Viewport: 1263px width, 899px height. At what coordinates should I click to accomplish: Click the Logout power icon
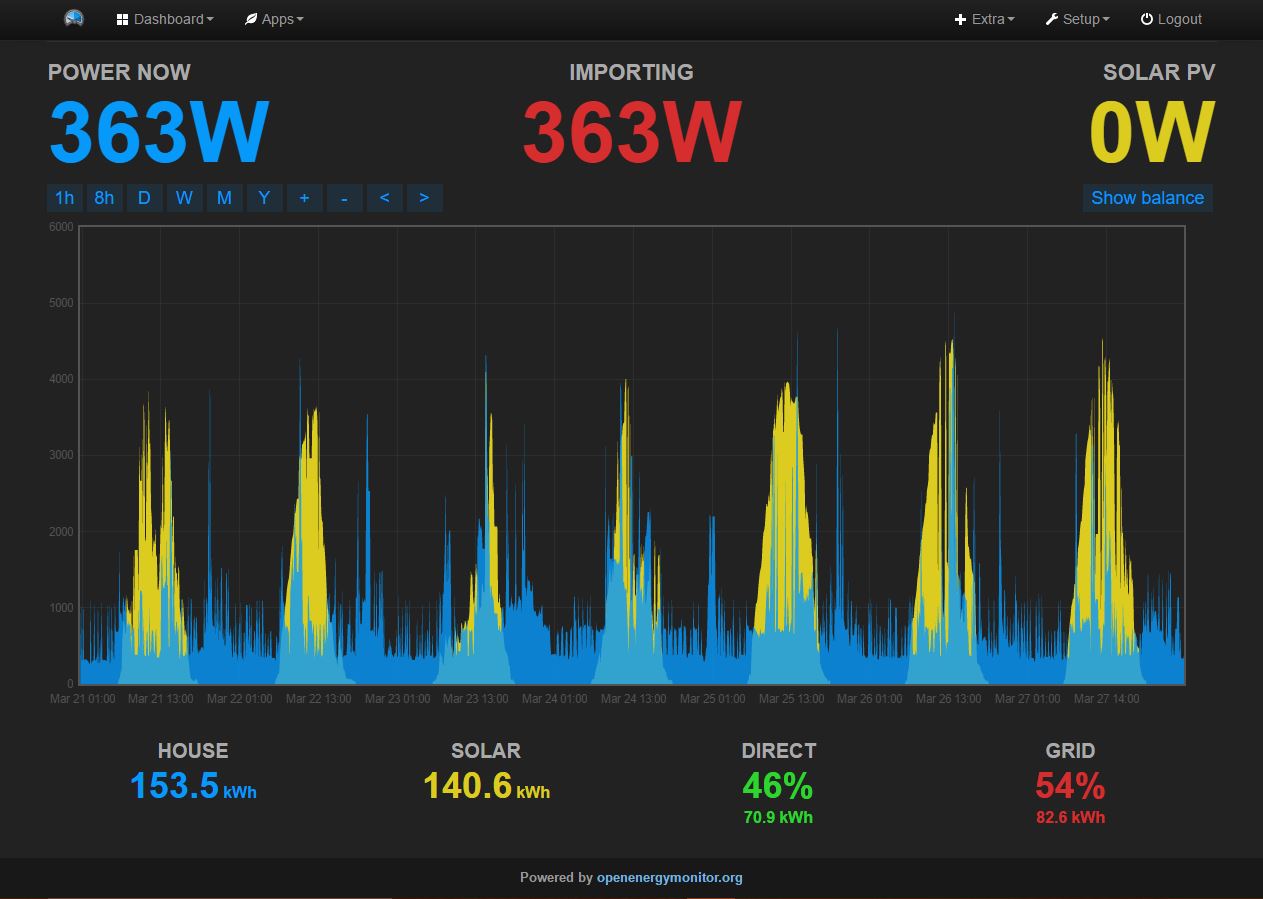pyautogui.click(x=1147, y=19)
